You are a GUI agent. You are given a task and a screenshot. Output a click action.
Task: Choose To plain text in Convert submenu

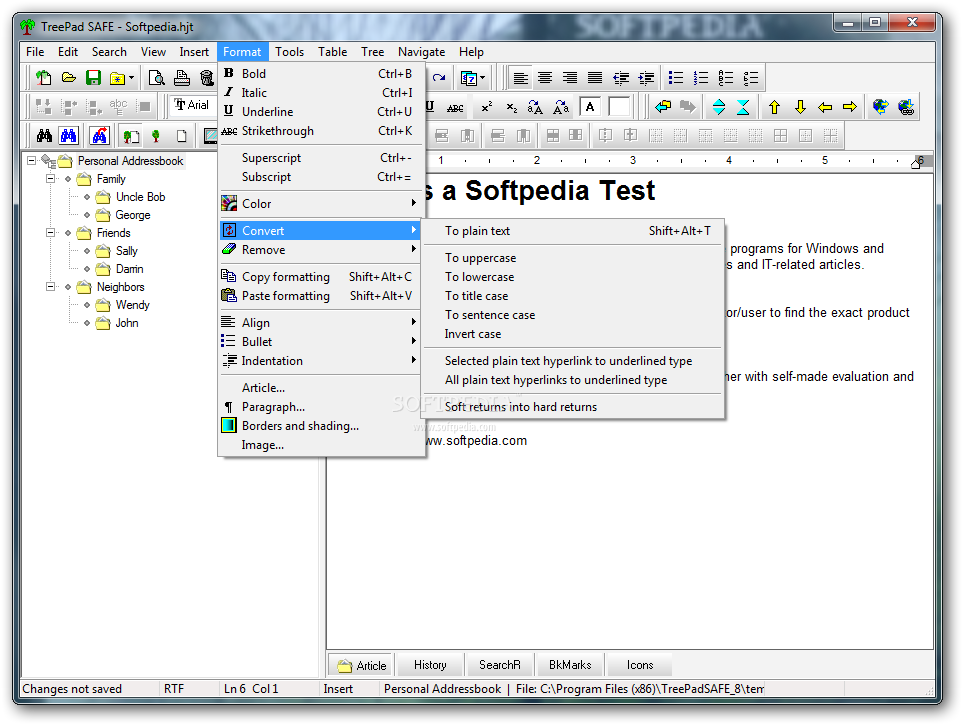pos(572,231)
